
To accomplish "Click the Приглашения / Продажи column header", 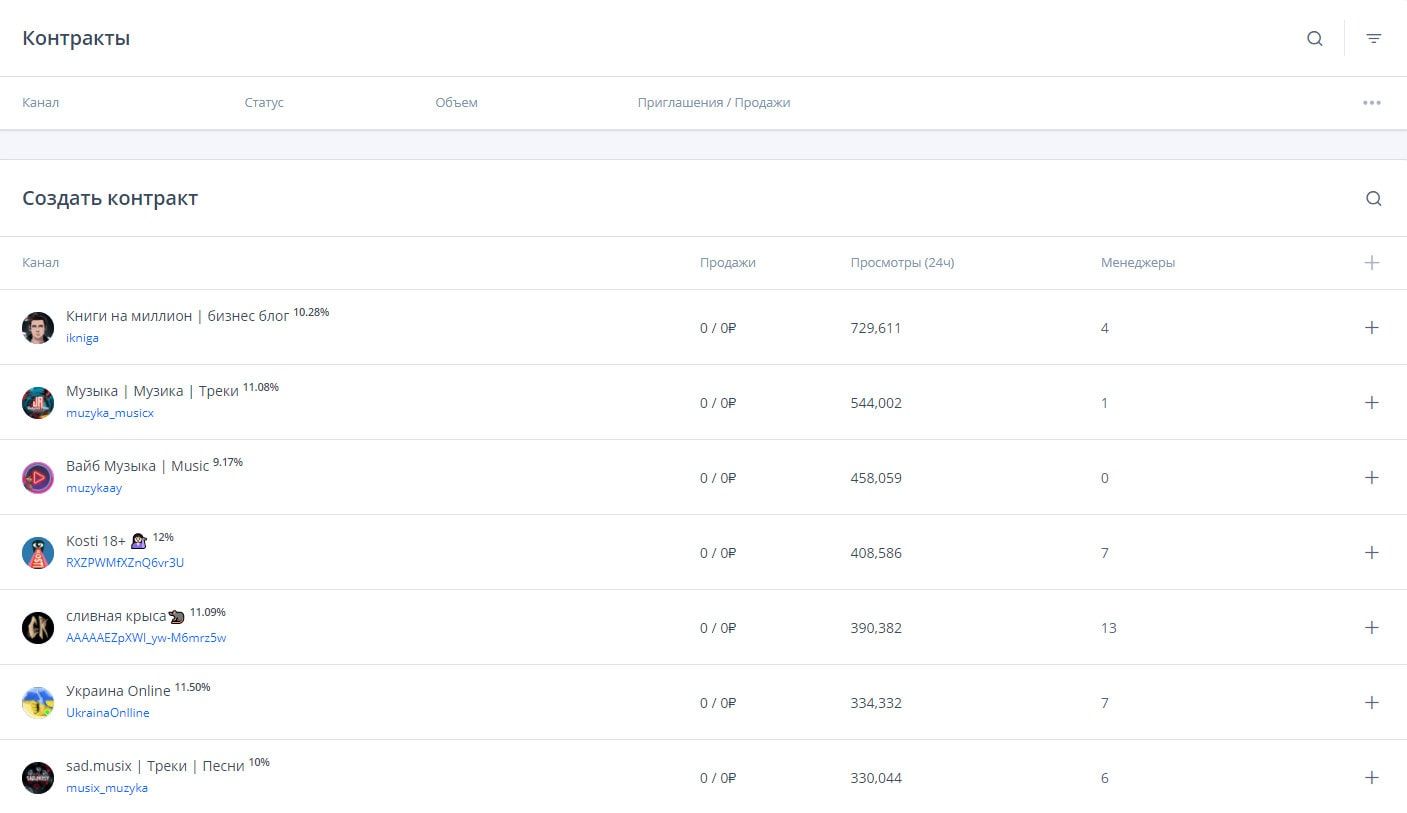I will (714, 103).
